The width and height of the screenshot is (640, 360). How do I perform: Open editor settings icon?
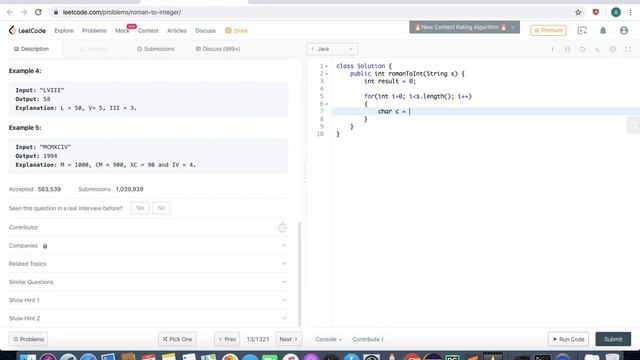click(x=613, y=49)
